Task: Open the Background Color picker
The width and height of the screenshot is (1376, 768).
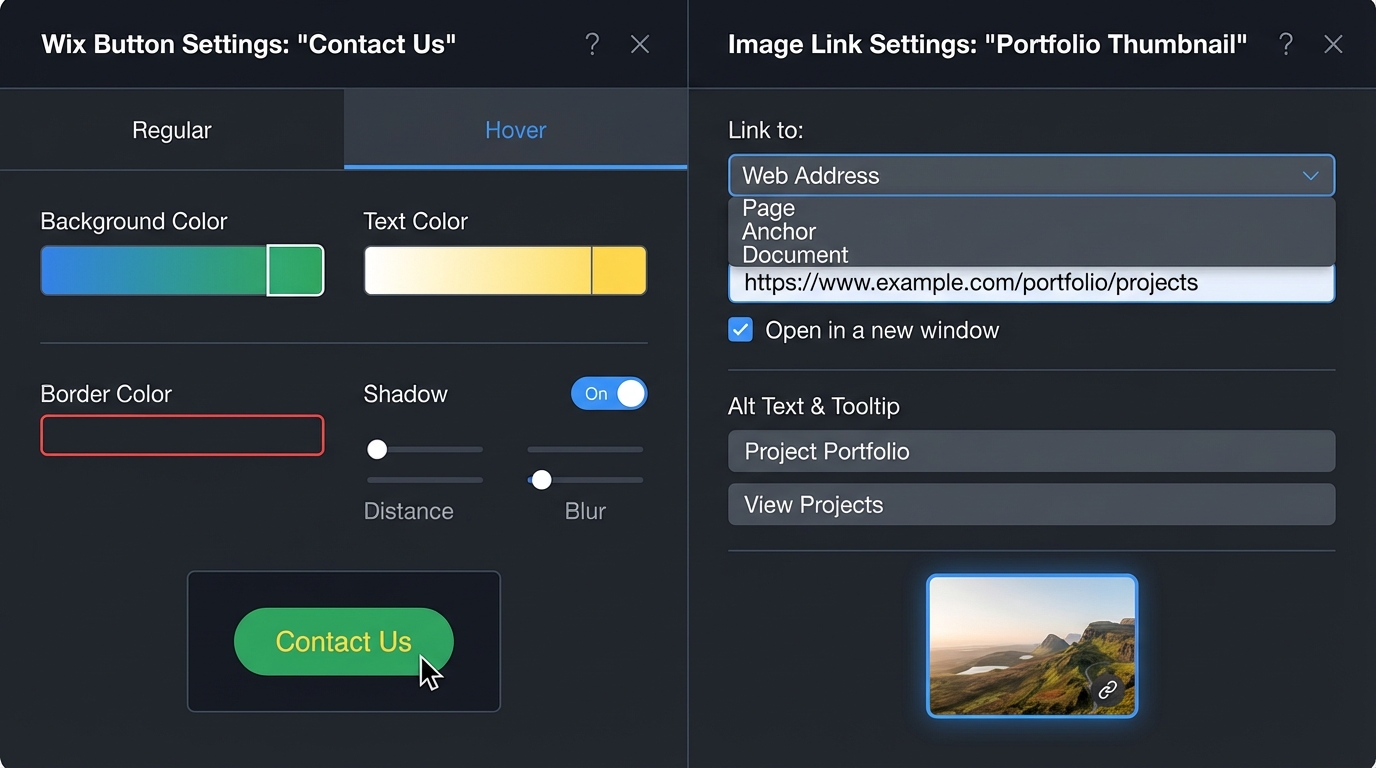Action: pos(182,270)
